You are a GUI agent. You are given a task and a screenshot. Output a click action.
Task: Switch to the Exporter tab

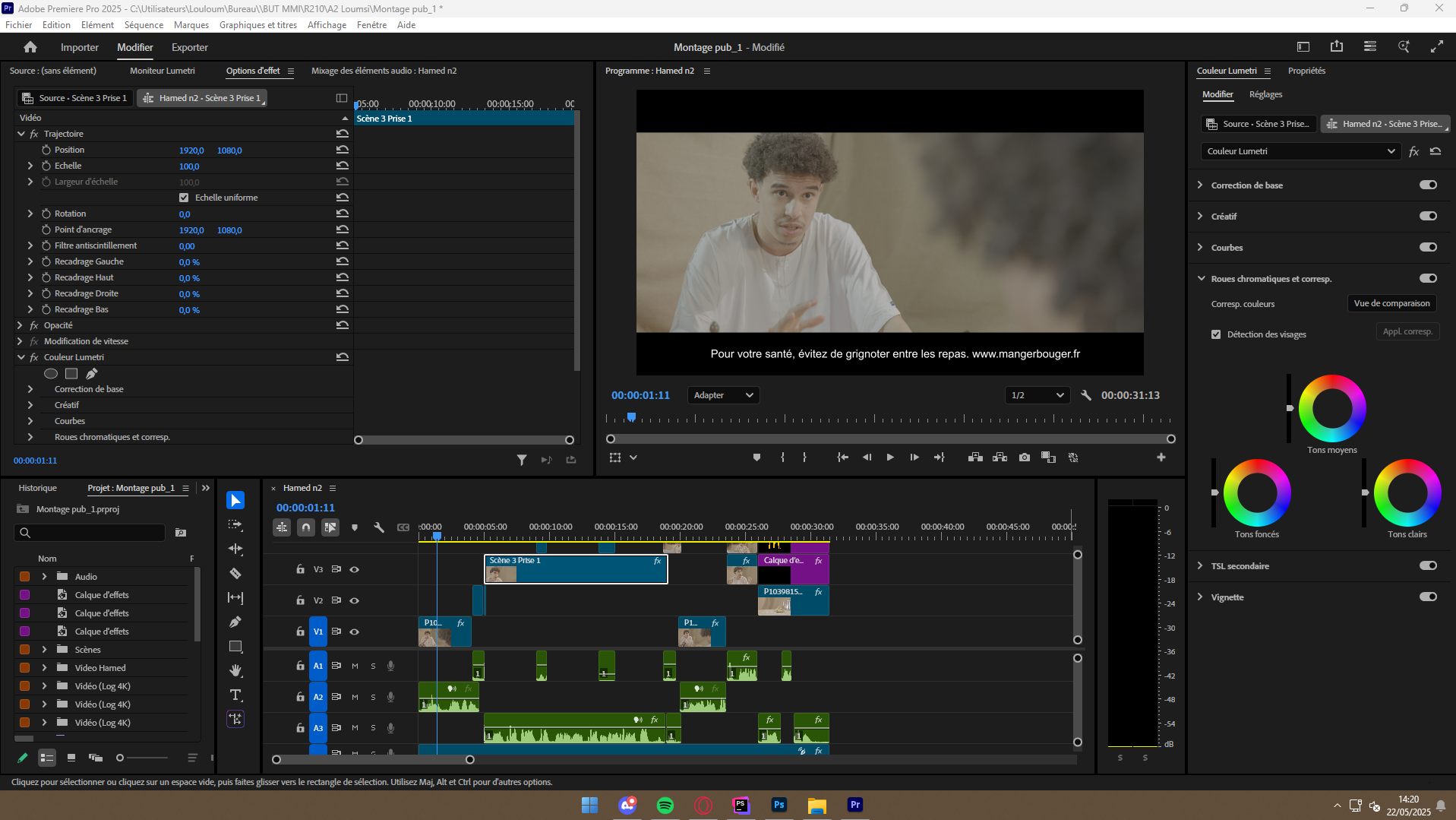[188, 47]
